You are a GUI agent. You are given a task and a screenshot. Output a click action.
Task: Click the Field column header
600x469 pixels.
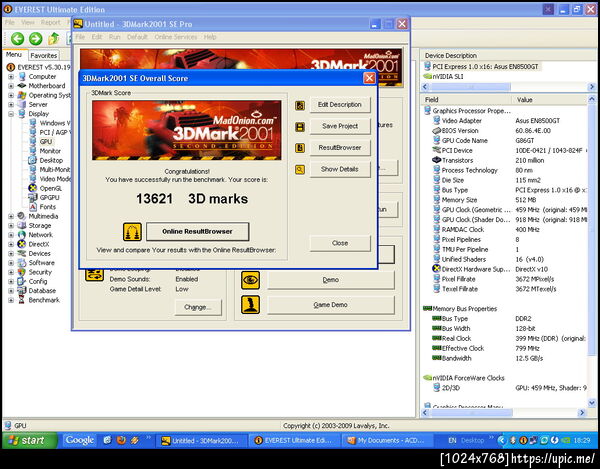(466, 100)
